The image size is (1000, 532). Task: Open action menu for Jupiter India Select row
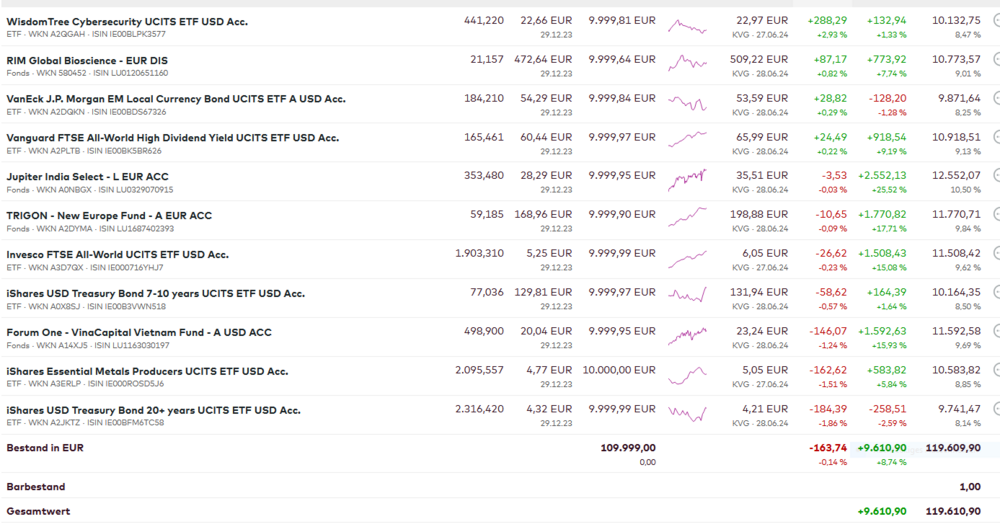point(996,176)
